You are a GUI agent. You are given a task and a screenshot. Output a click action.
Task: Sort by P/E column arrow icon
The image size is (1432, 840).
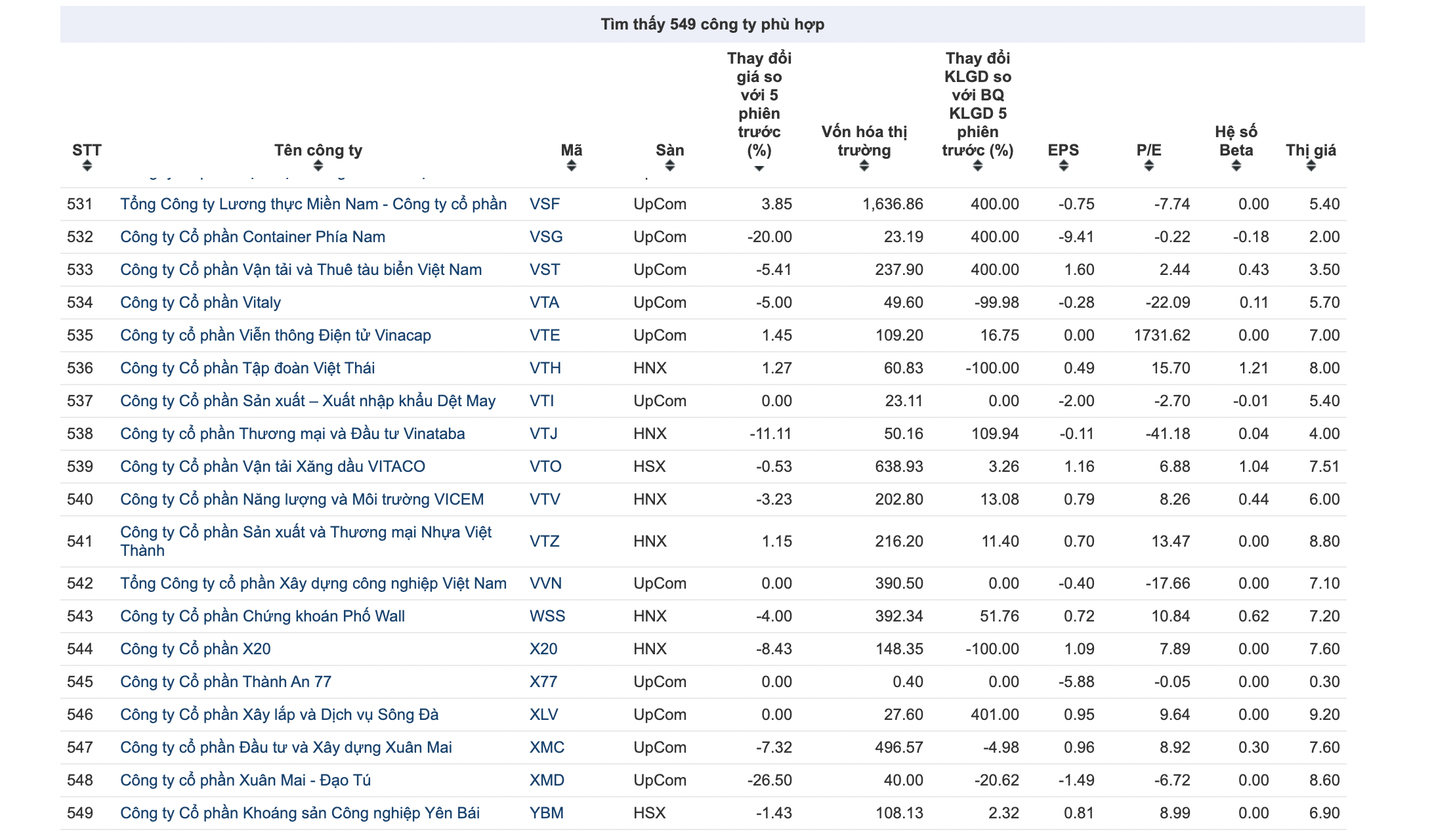point(1148,166)
